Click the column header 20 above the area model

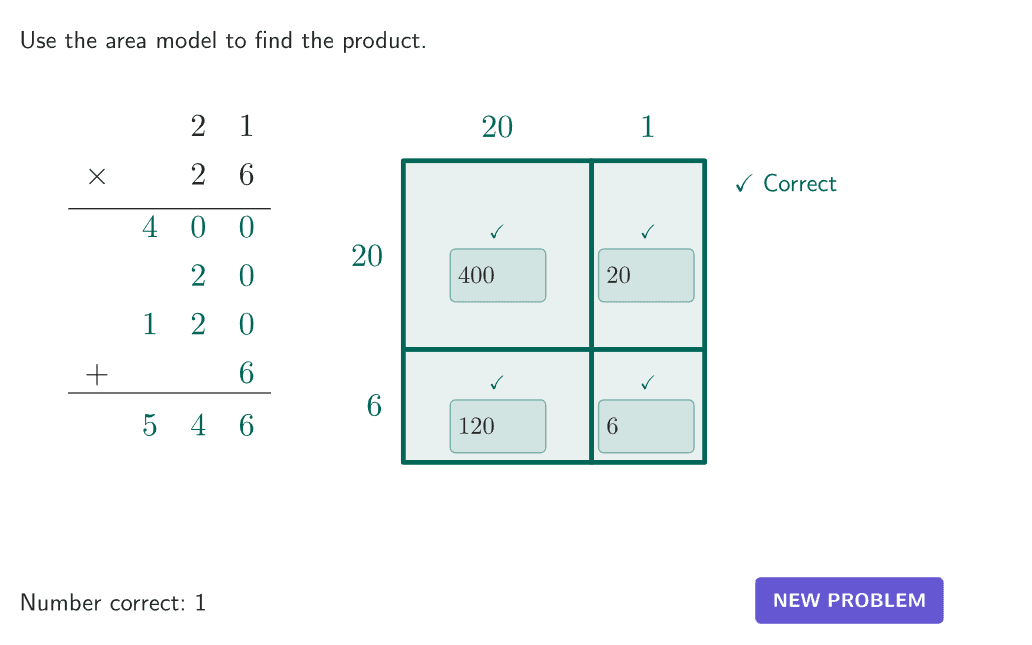click(497, 127)
